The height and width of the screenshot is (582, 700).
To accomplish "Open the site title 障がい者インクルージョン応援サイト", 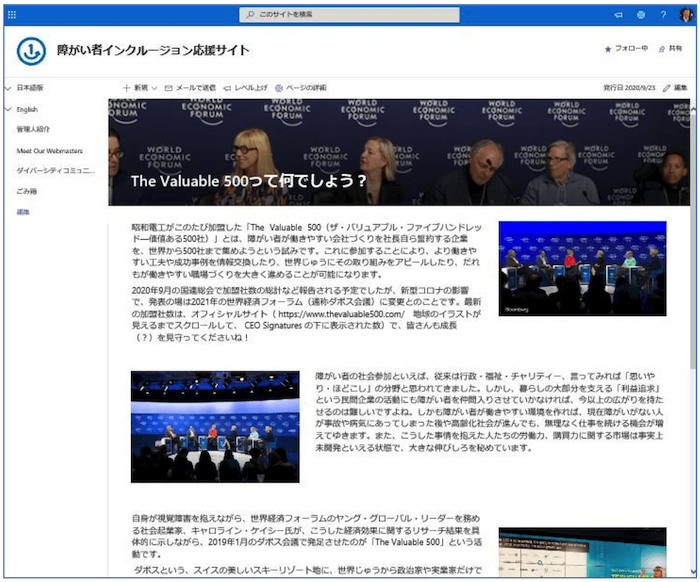I will click(153, 50).
